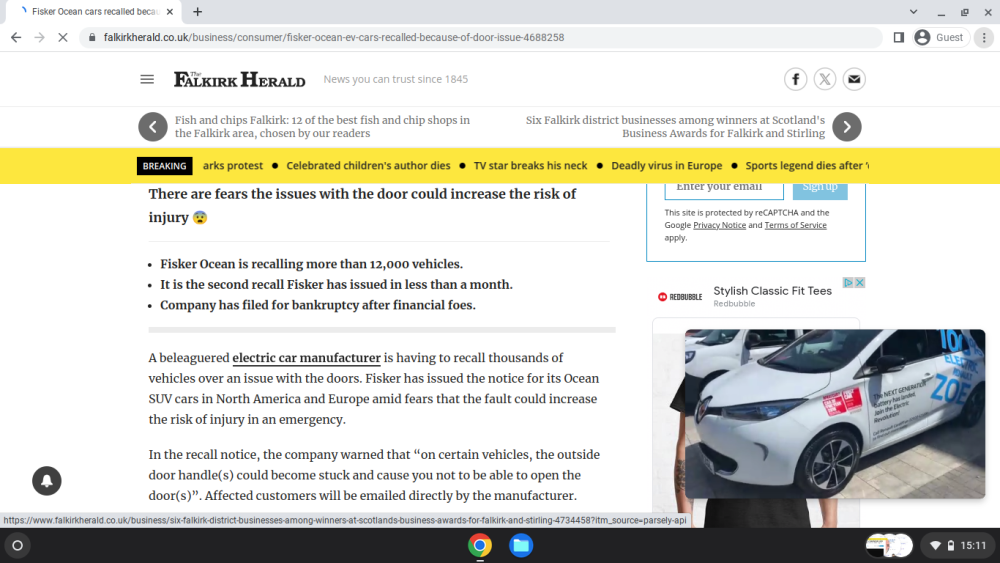Open the Files app from the shelf
The width and height of the screenshot is (1000, 563).
(x=521, y=545)
